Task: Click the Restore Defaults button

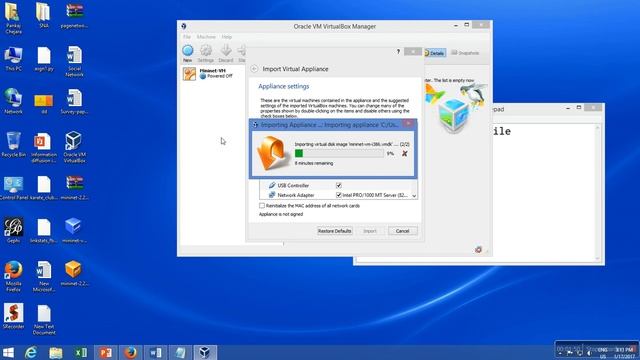Action: [x=335, y=231]
